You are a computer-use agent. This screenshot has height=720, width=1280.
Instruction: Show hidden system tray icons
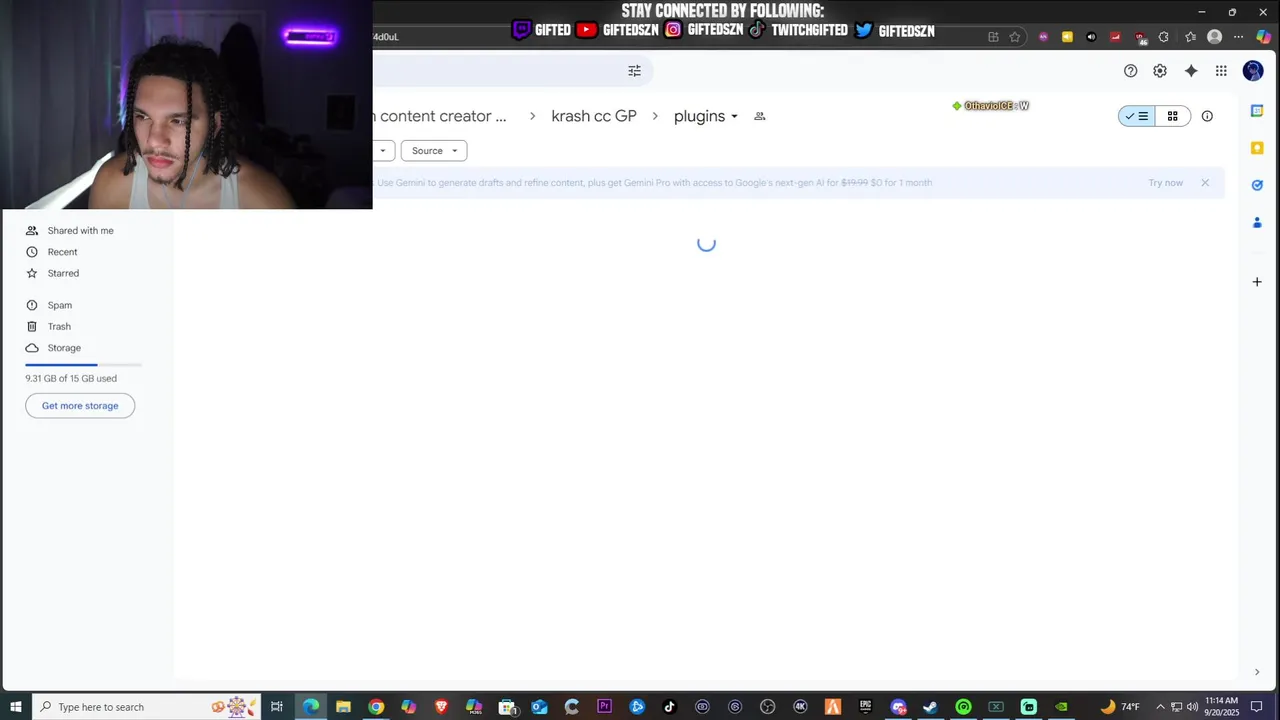pos(1160,707)
